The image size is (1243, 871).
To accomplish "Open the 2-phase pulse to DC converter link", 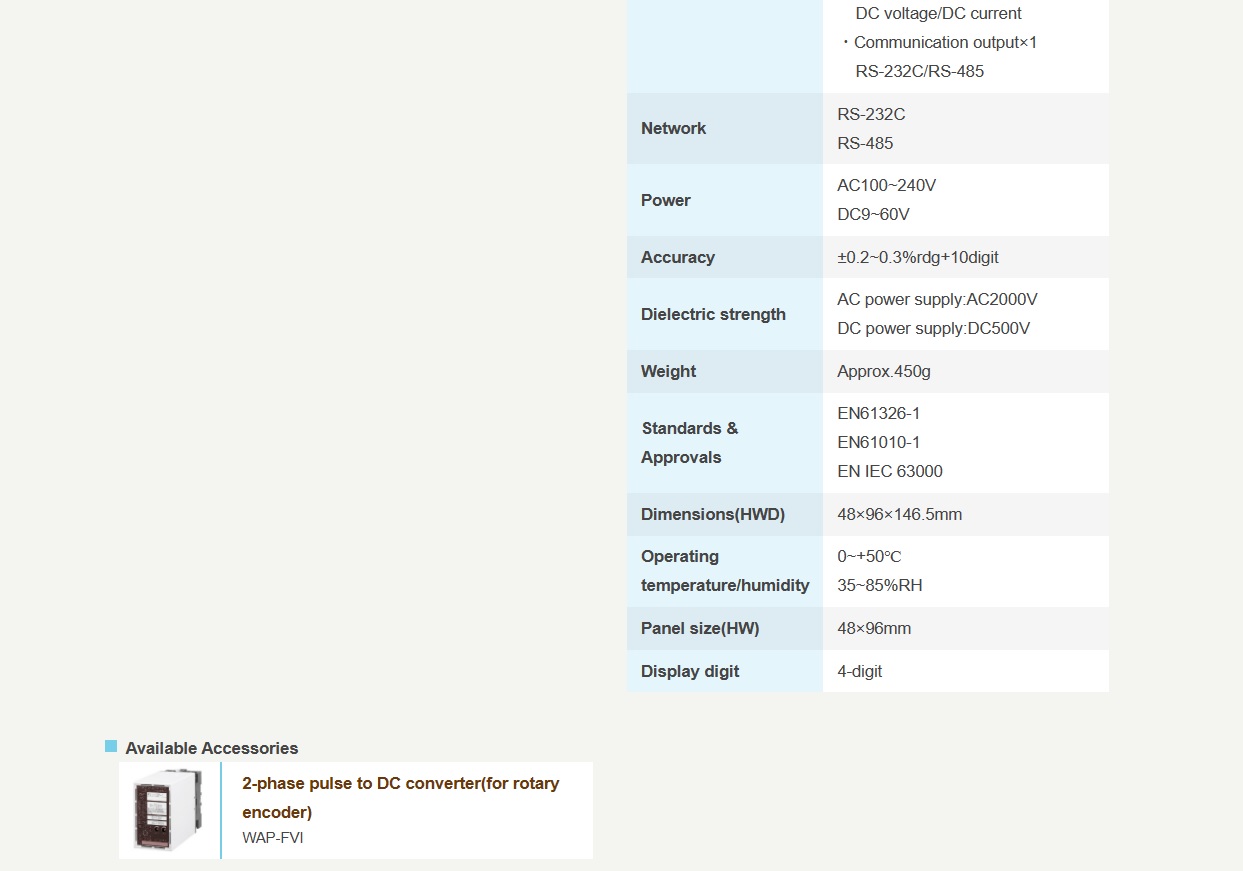I will [x=400, y=797].
